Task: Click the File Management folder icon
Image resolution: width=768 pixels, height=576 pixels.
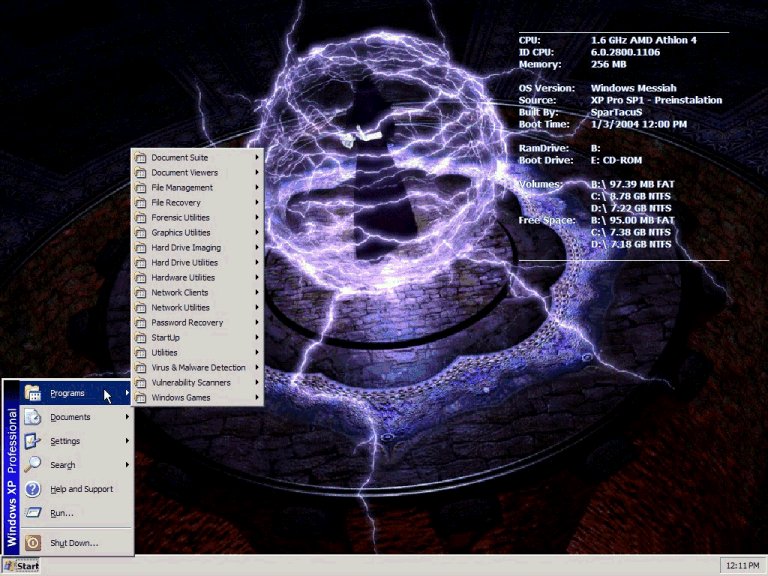Action: point(141,188)
